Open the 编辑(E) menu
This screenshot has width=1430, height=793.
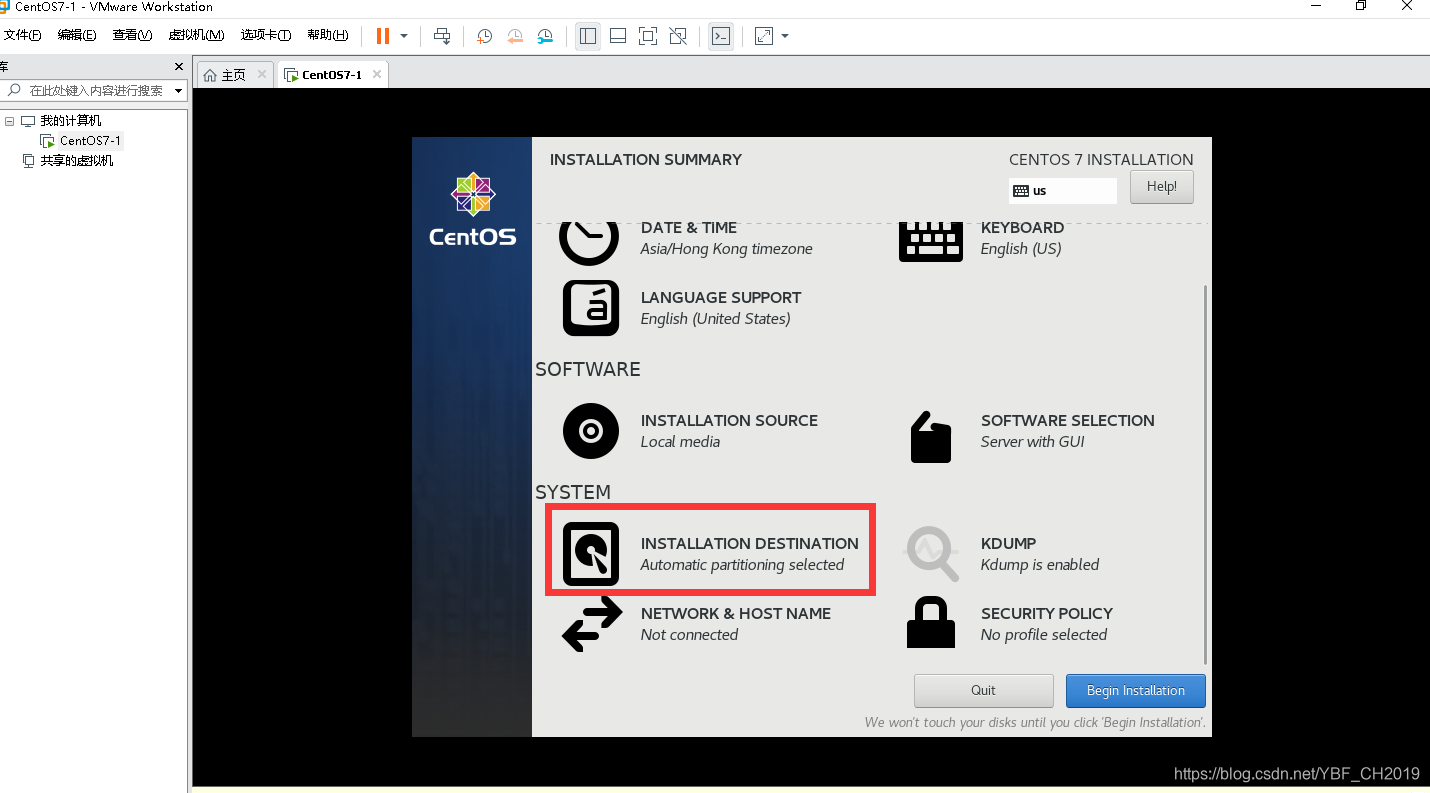pyautogui.click(x=77, y=35)
